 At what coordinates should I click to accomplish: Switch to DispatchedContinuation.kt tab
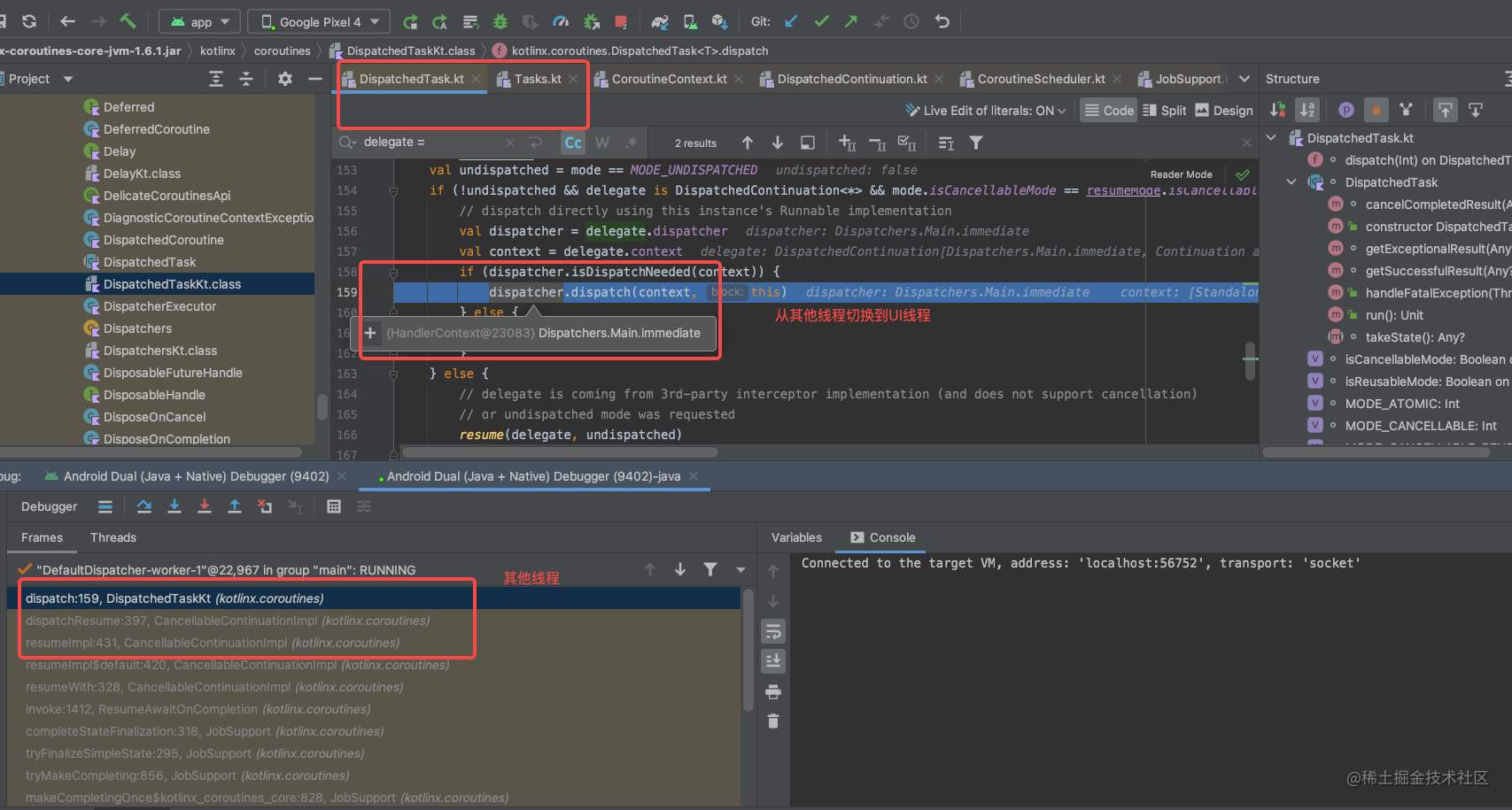pos(851,79)
